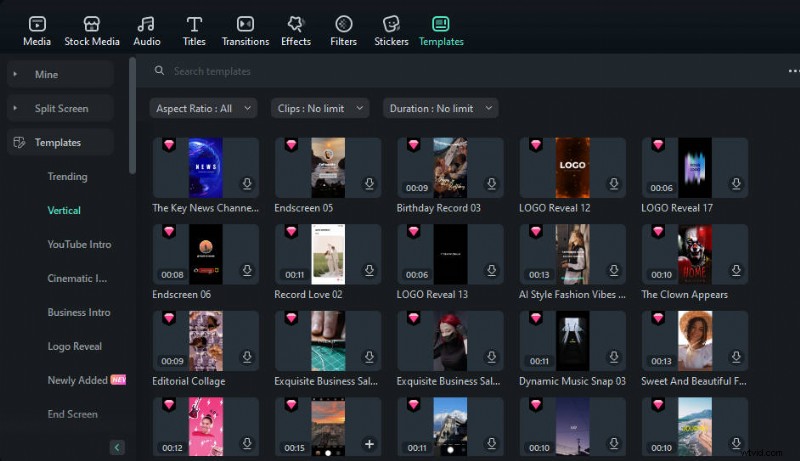800x461 pixels.
Task: Open the Clips: No limit dropdown
Action: (320, 108)
